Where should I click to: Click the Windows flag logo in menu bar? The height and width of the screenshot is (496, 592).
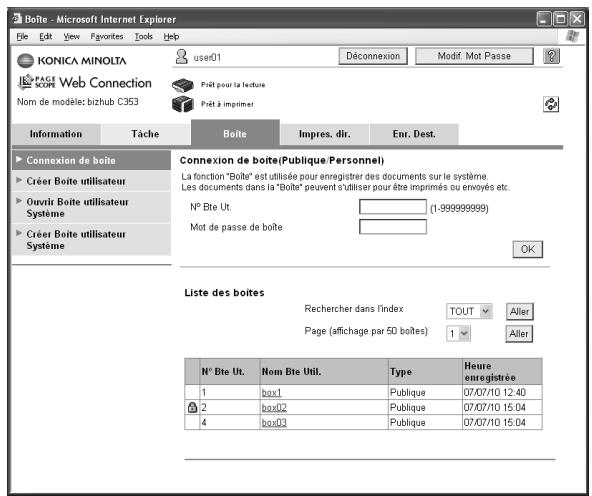572,36
